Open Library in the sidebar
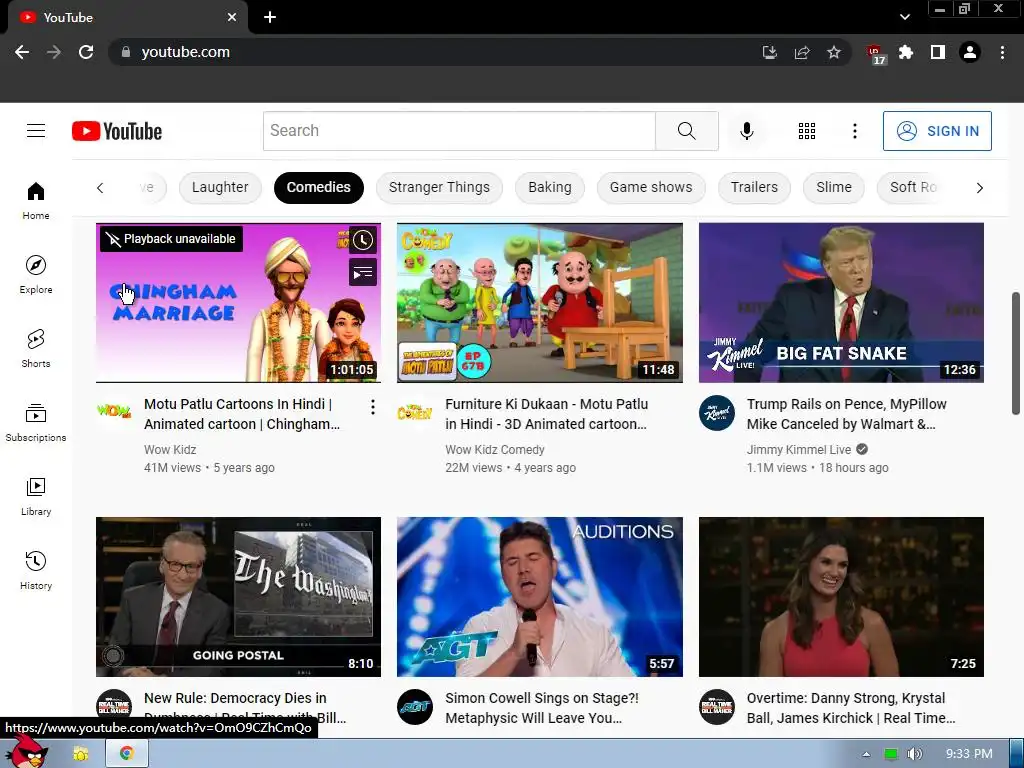1024x768 pixels. (x=36, y=497)
